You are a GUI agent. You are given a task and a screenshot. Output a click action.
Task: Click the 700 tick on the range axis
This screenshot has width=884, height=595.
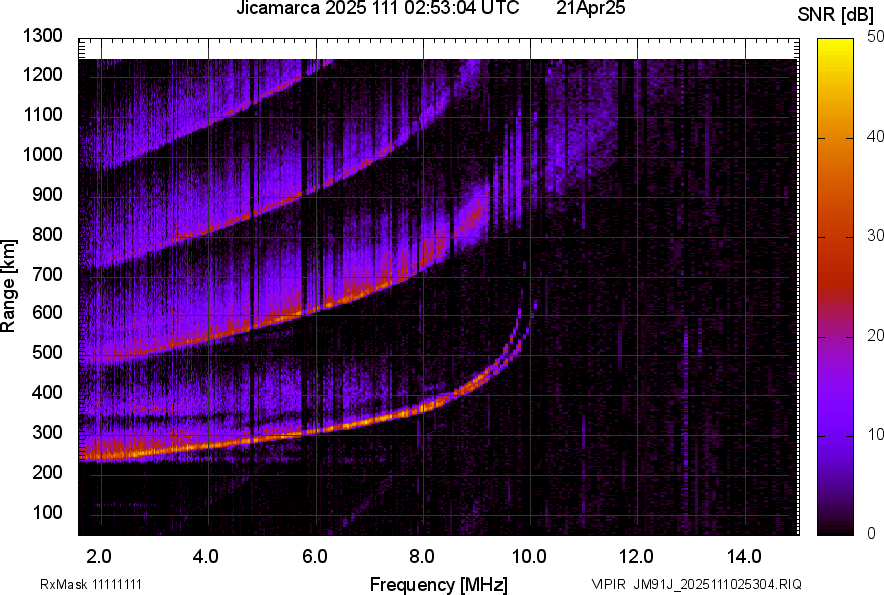click(47, 274)
